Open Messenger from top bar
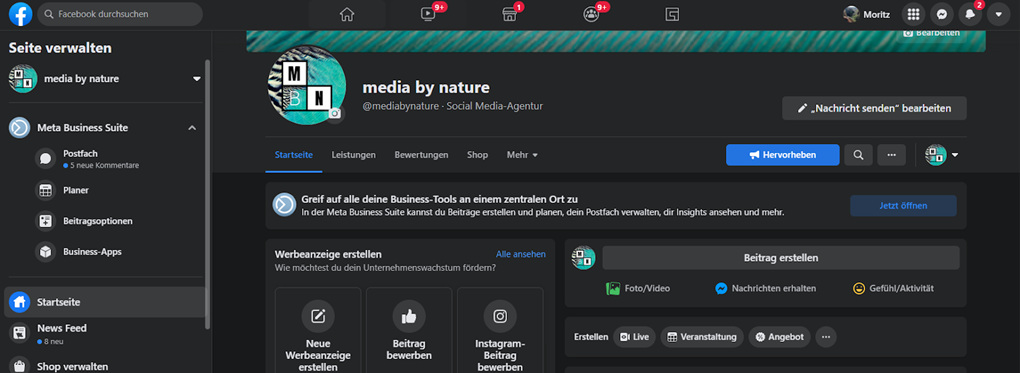 click(941, 14)
